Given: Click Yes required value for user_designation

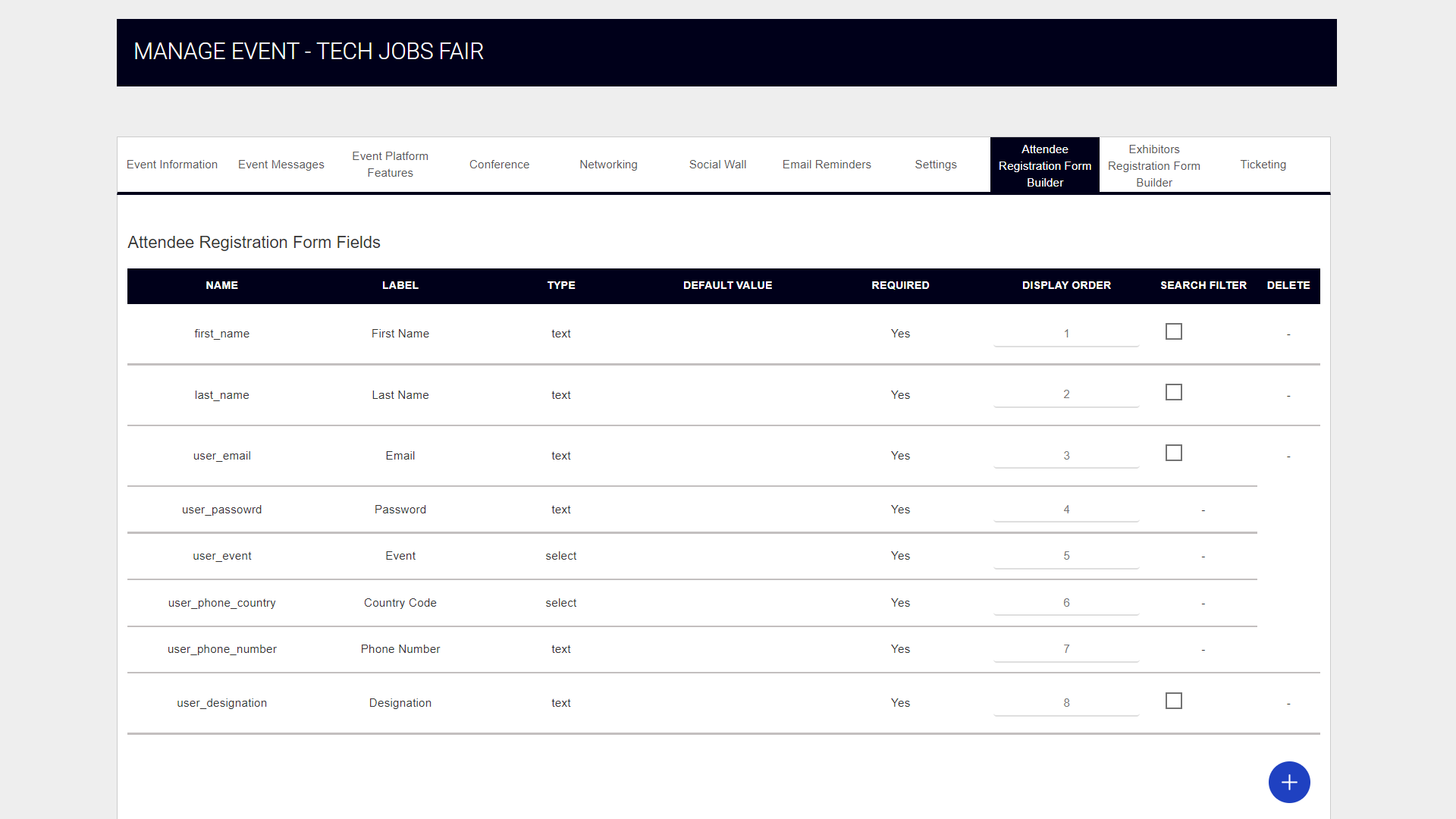Looking at the screenshot, I should pos(900,703).
